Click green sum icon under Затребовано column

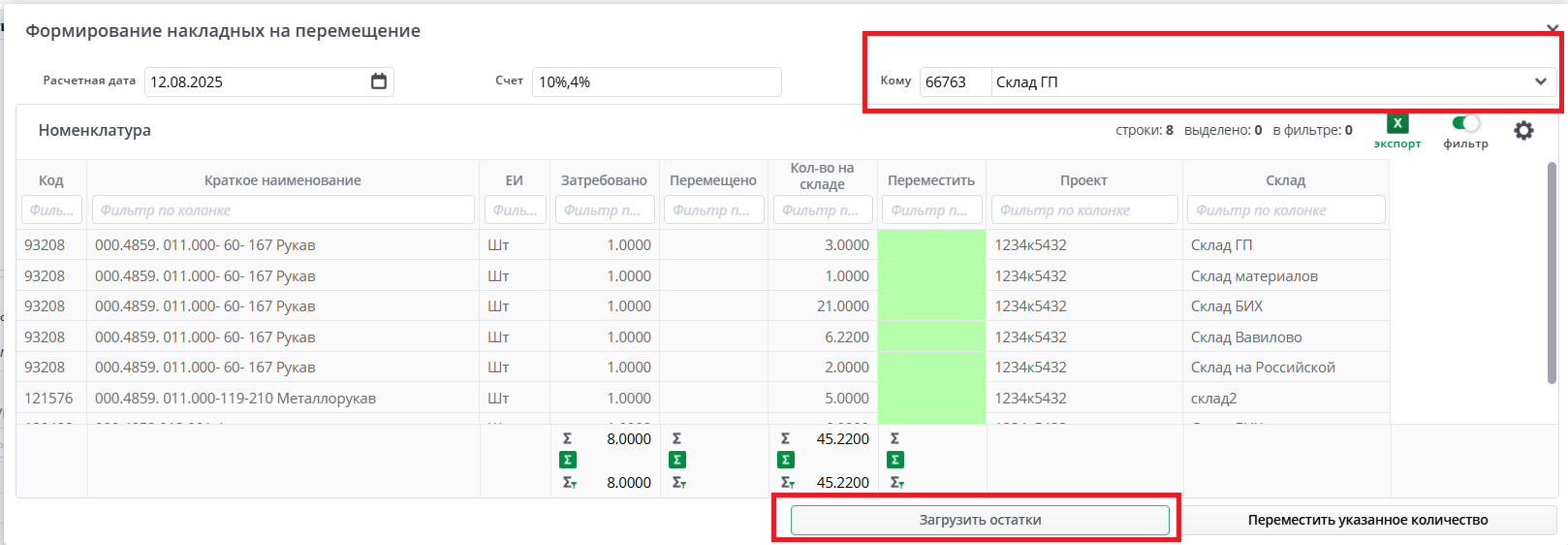click(x=568, y=460)
